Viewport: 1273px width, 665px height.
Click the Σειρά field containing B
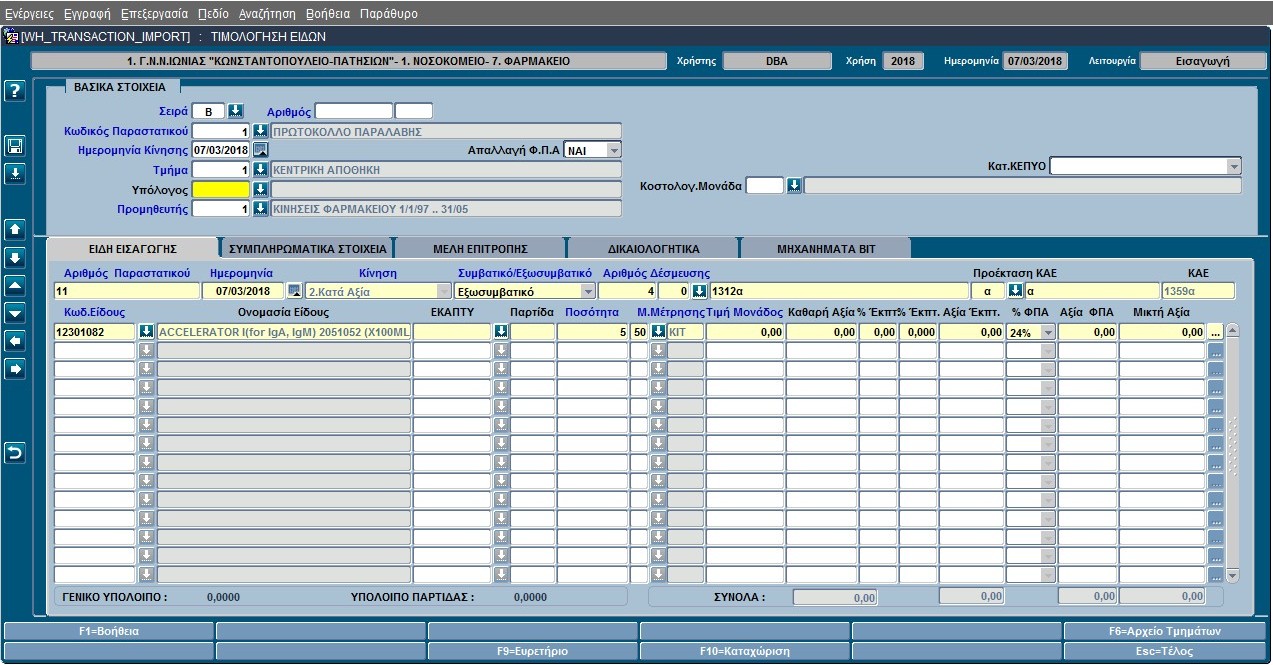click(208, 111)
